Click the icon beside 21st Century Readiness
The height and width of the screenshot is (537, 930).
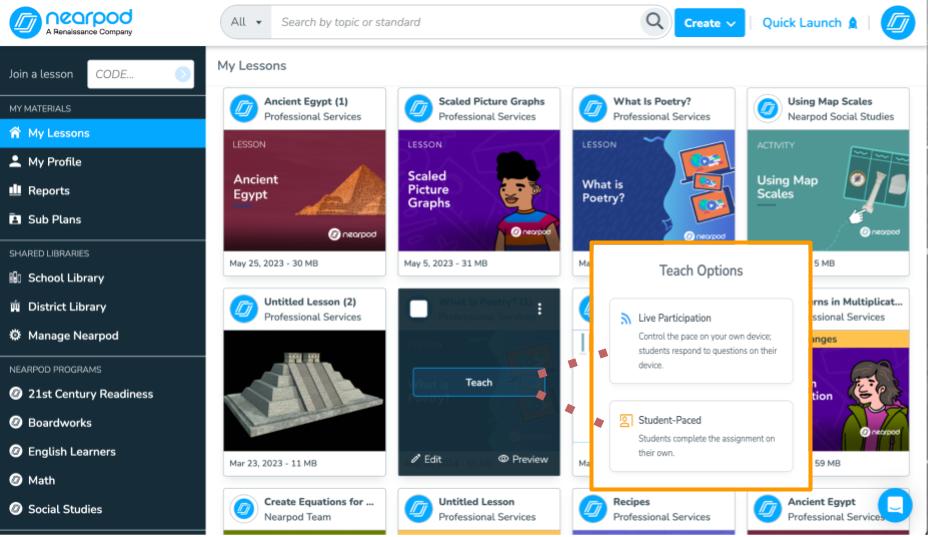pos(16,393)
